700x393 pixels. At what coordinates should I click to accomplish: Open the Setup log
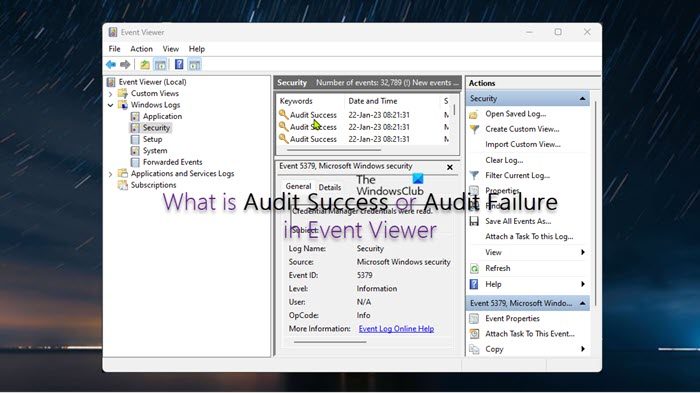click(152, 139)
